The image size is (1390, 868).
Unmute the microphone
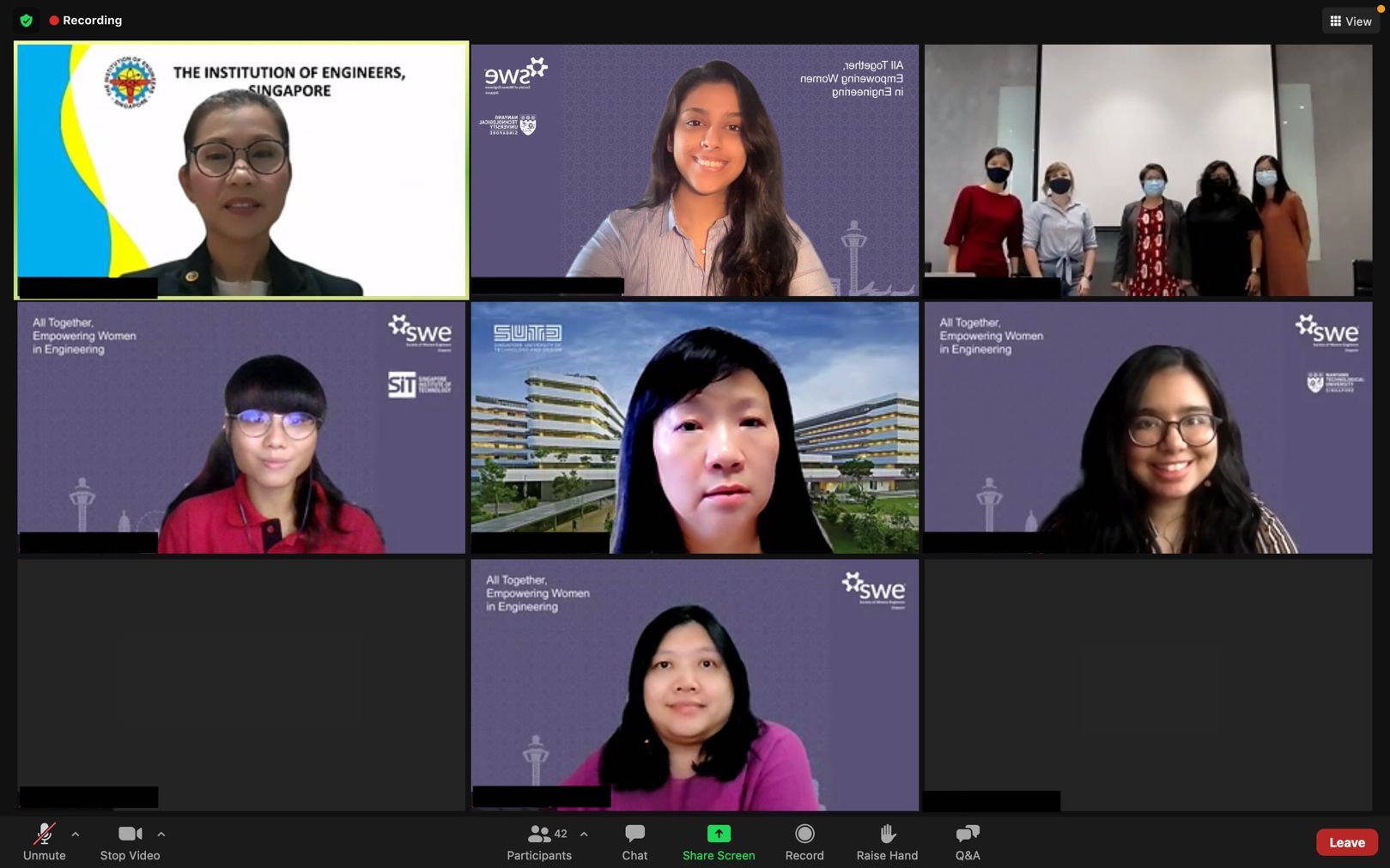pos(44,842)
